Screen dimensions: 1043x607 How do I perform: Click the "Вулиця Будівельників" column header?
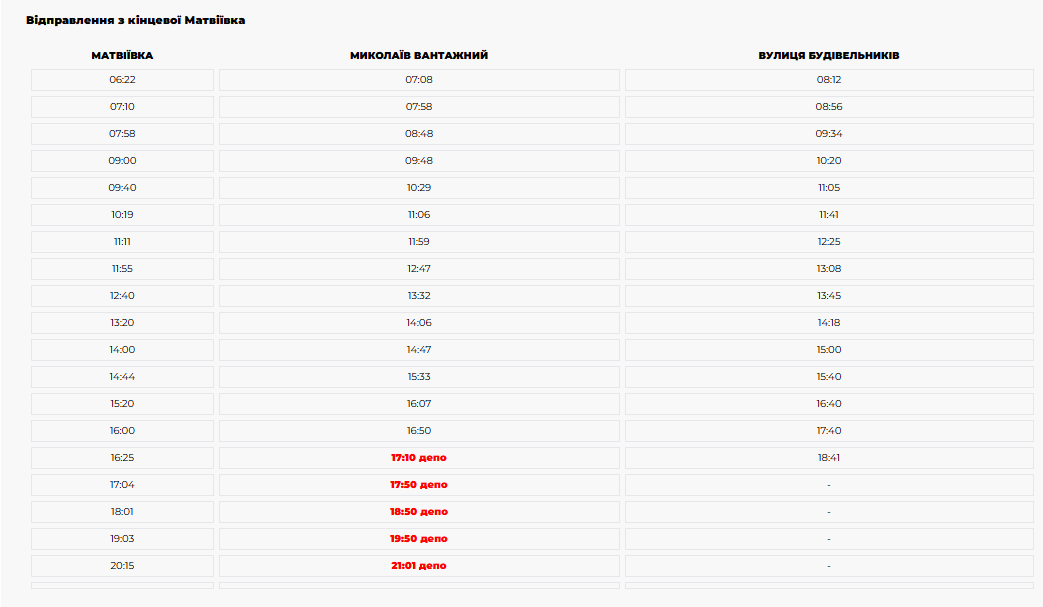(829, 56)
